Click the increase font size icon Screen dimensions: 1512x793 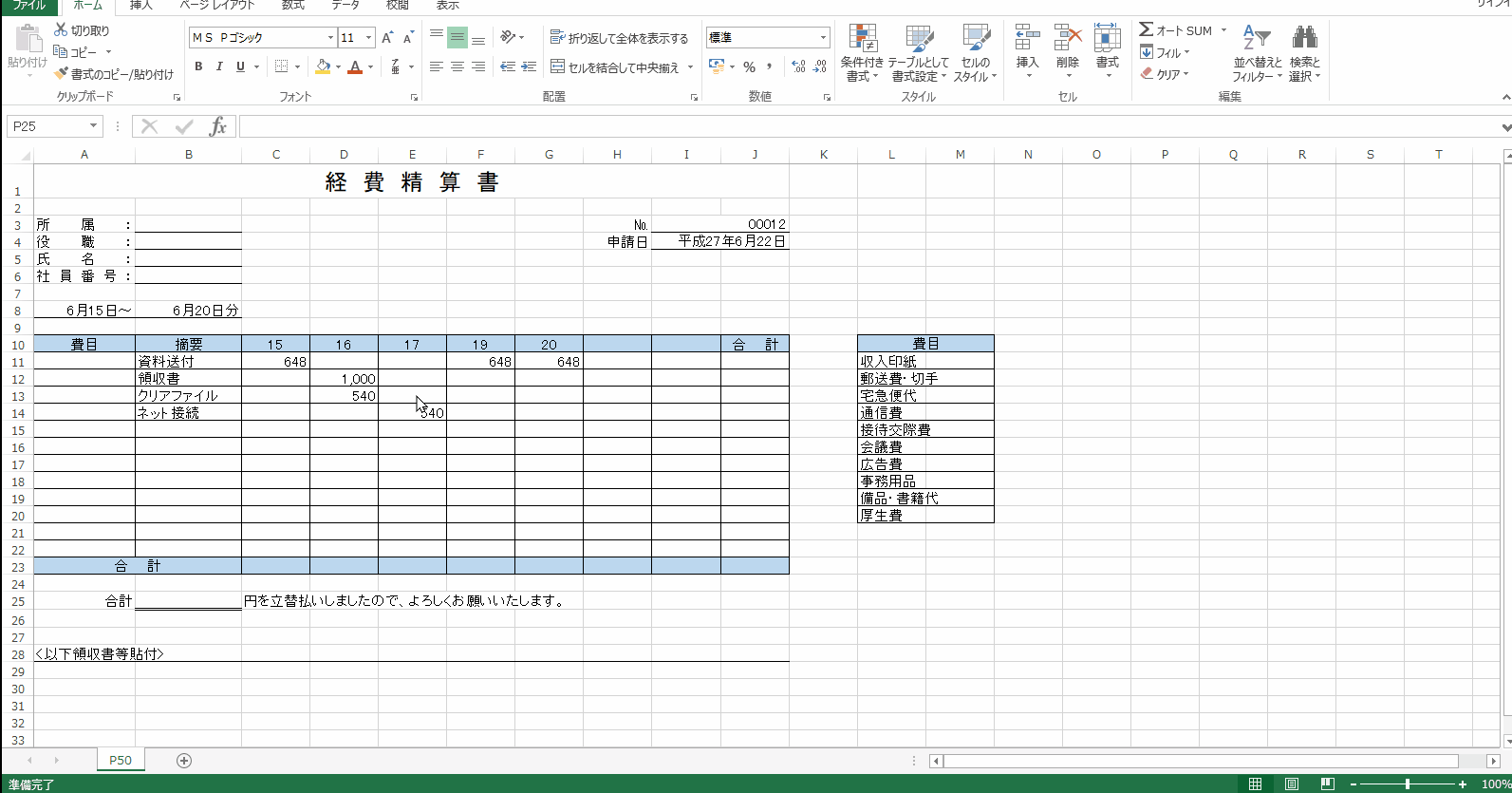coord(387,38)
